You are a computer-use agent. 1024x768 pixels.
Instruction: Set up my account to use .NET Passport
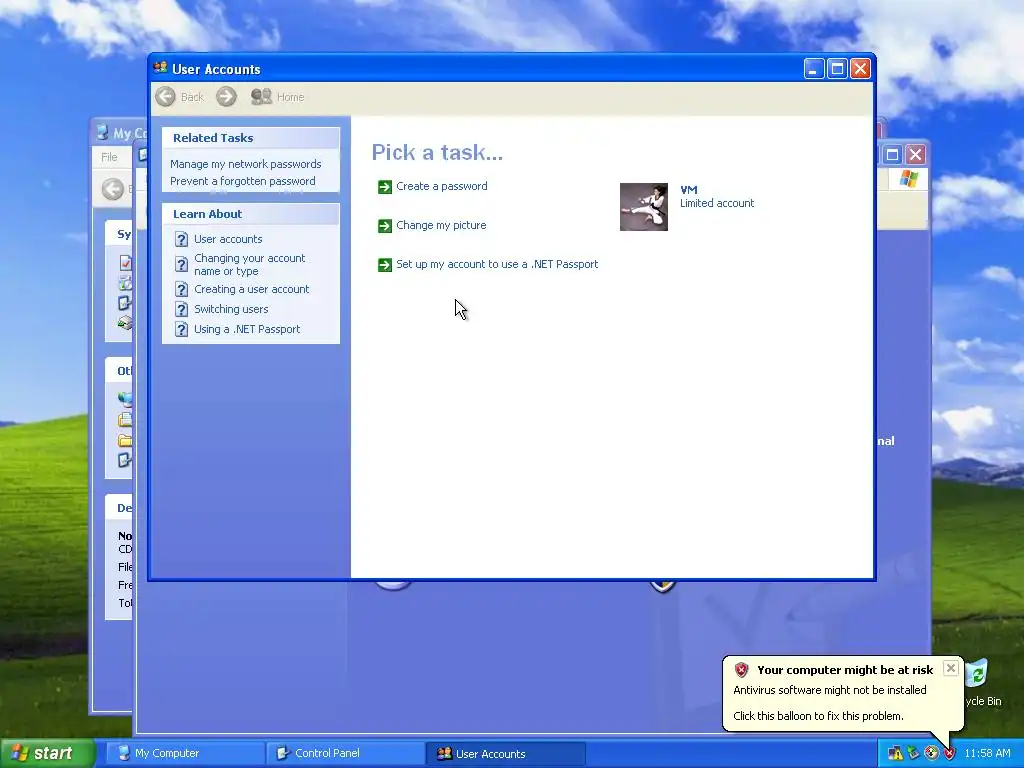click(x=497, y=264)
